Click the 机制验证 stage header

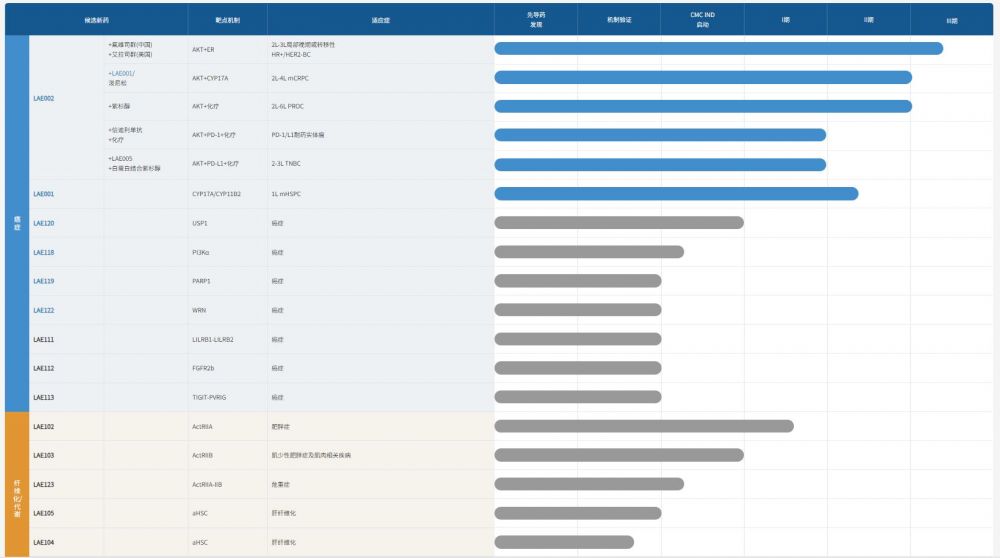click(619, 20)
